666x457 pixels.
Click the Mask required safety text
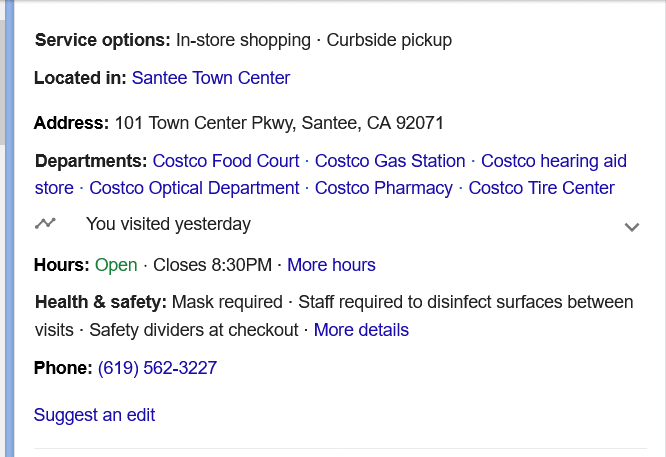click(x=228, y=302)
